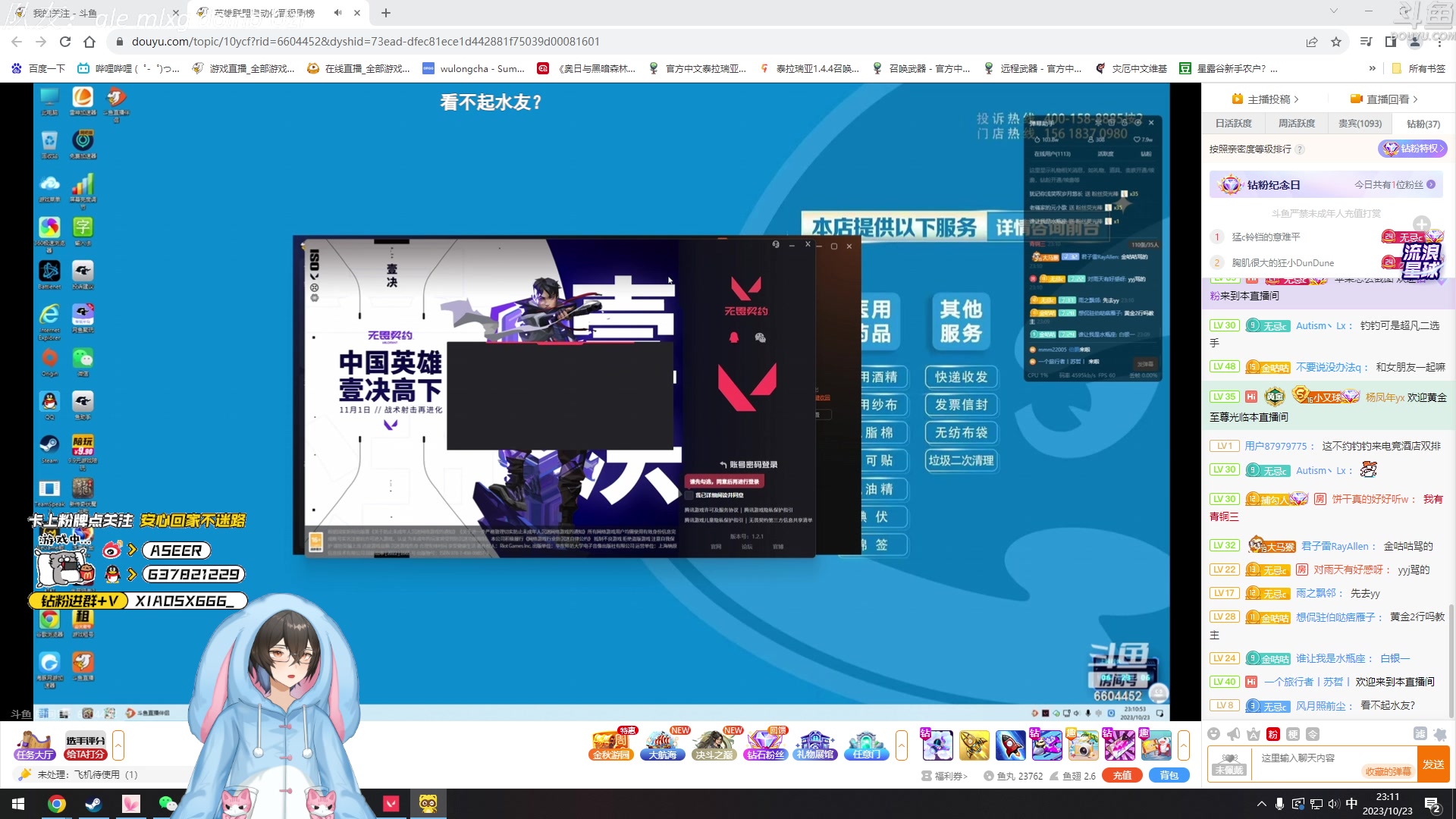This screenshot has height=819, width=1456.
Task: Toggle the microphone icon in system tray
Action: 1279,804
